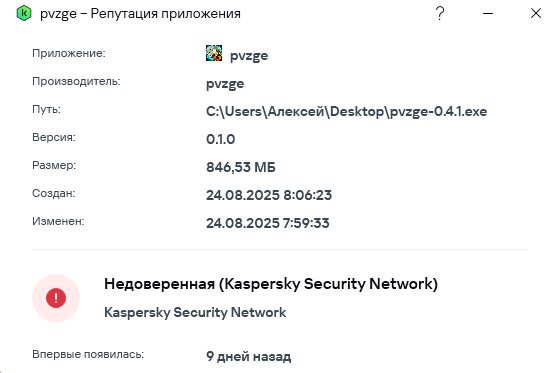Minimize the application reputation window
Image resolution: width=557 pixels, height=373 pixels.
point(488,13)
